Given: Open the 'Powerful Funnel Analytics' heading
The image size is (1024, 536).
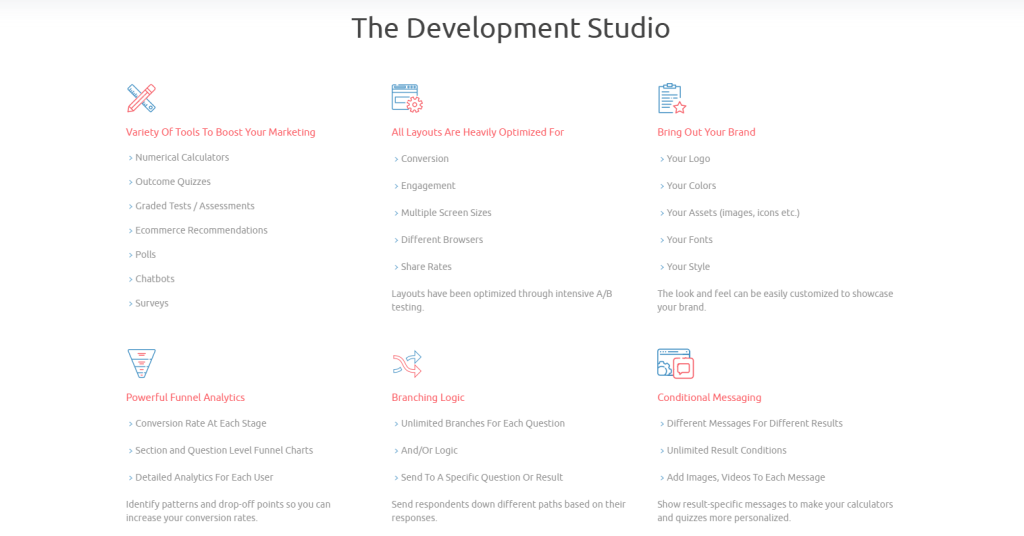Looking at the screenshot, I should pos(185,397).
